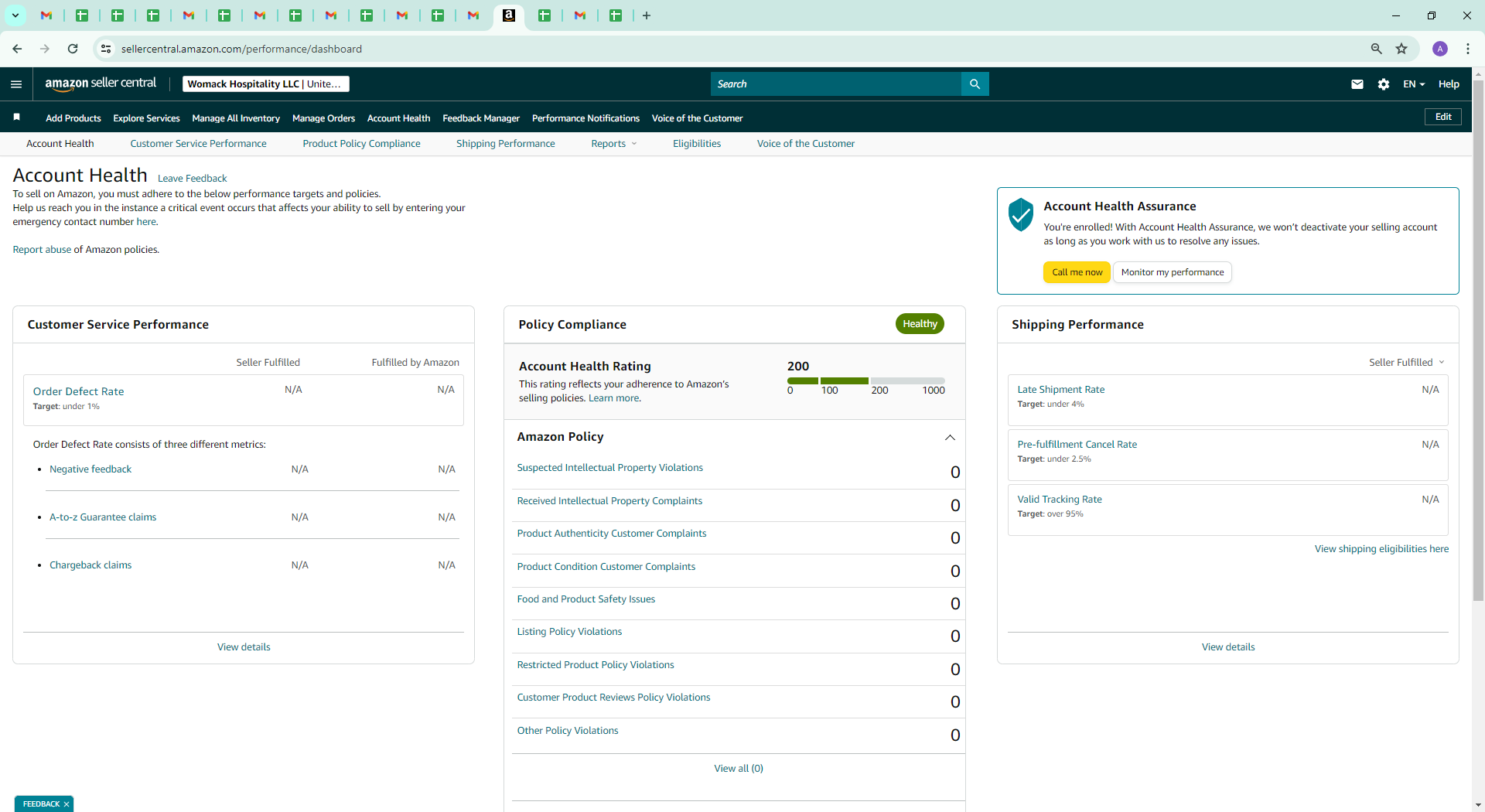
Task: Dismiss the FEEDBACK tab with its X
Action: click(x=67, y=804)
